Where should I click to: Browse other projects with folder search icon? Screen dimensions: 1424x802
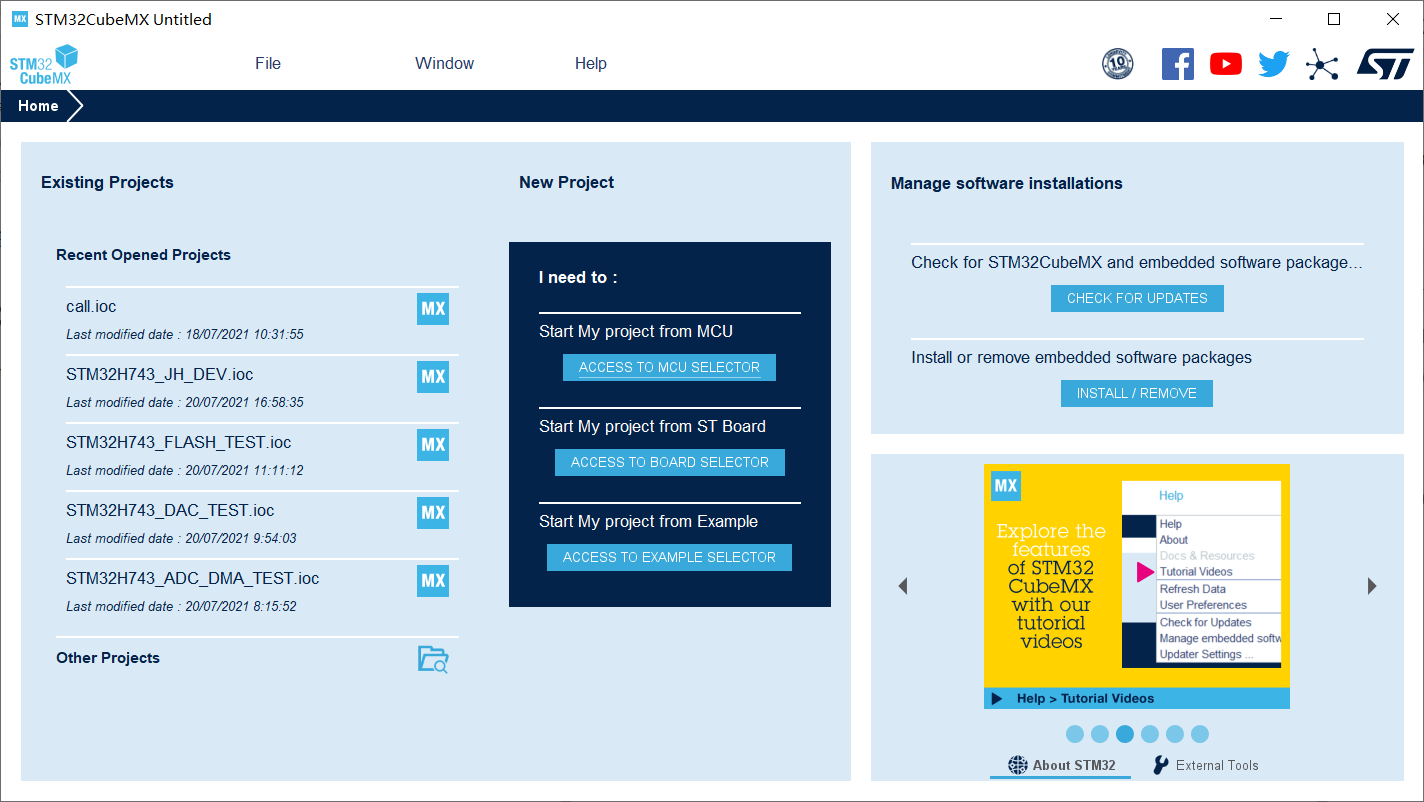[x=433, y=659]
